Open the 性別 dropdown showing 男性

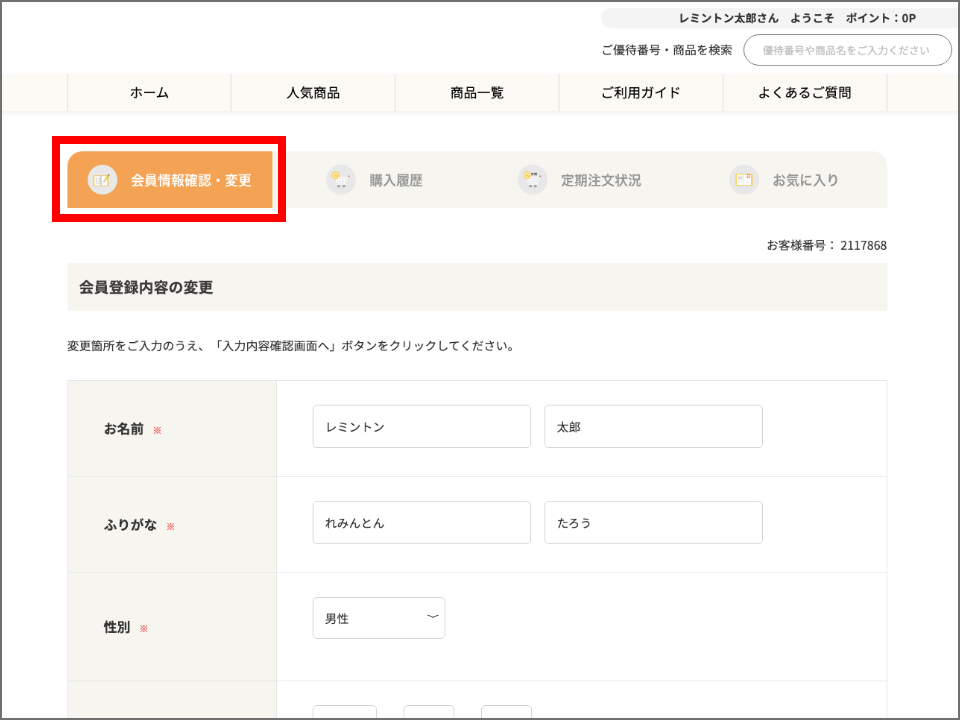(x=379, y=618)
